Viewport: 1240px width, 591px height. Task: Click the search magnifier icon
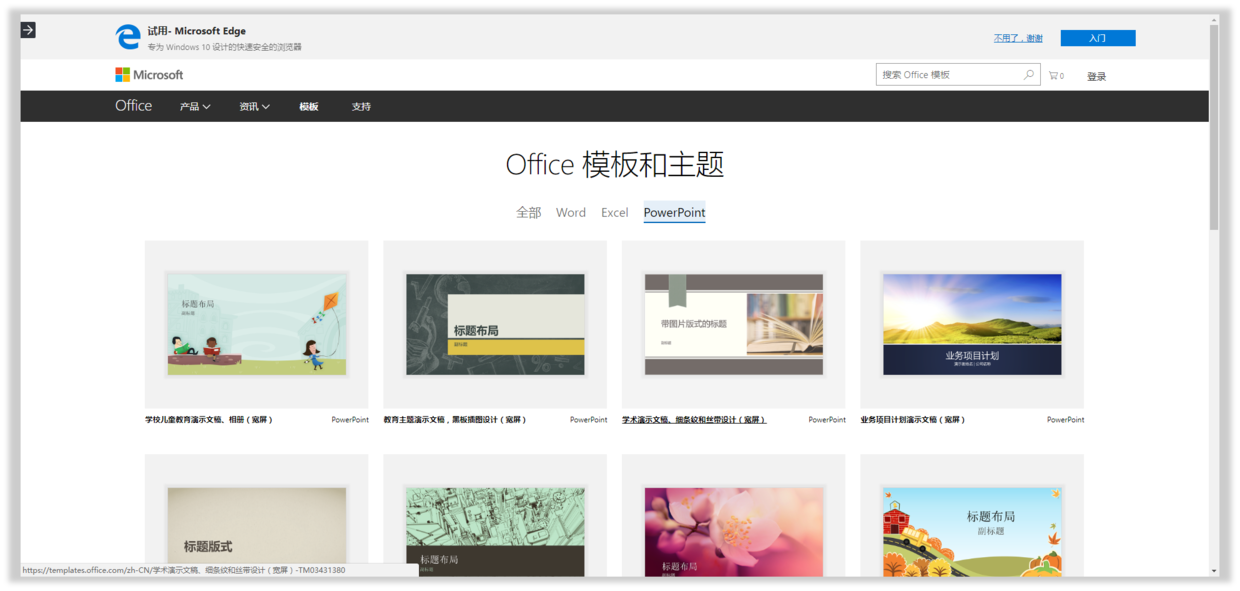click(1029, 75)
